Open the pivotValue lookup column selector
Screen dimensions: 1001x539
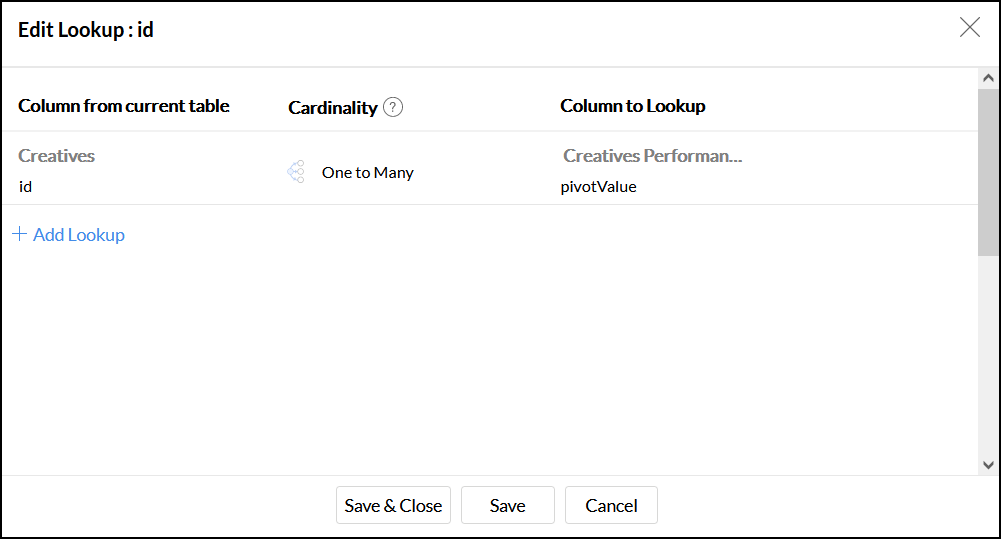tap(598, 186)
